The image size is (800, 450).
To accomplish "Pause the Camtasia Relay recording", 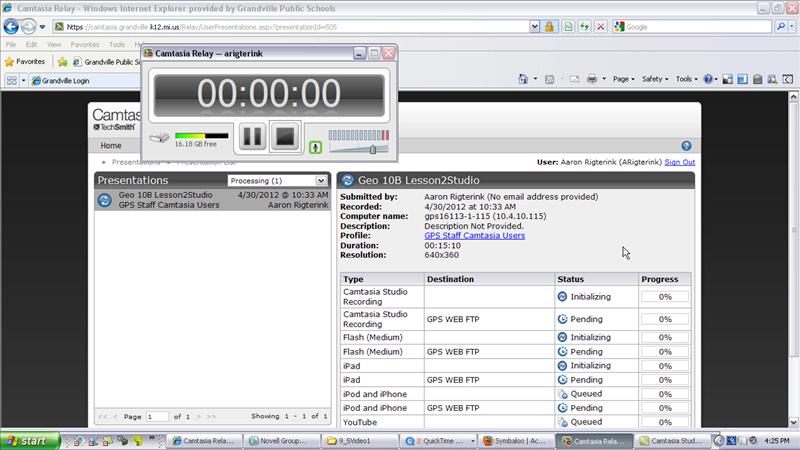I will pos(253,137).
